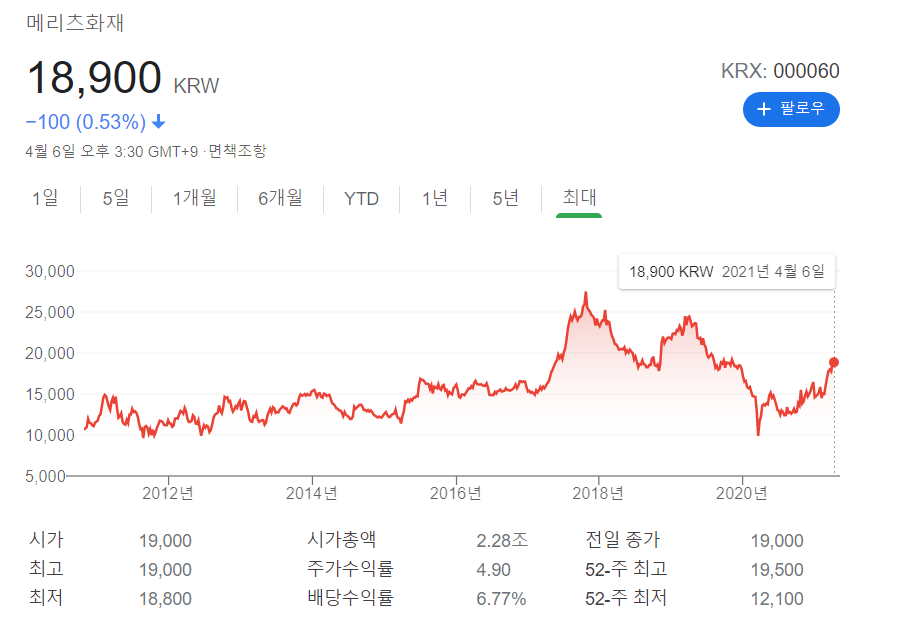
Task: Switch chart to 1년 range
Action: point(435,198)
